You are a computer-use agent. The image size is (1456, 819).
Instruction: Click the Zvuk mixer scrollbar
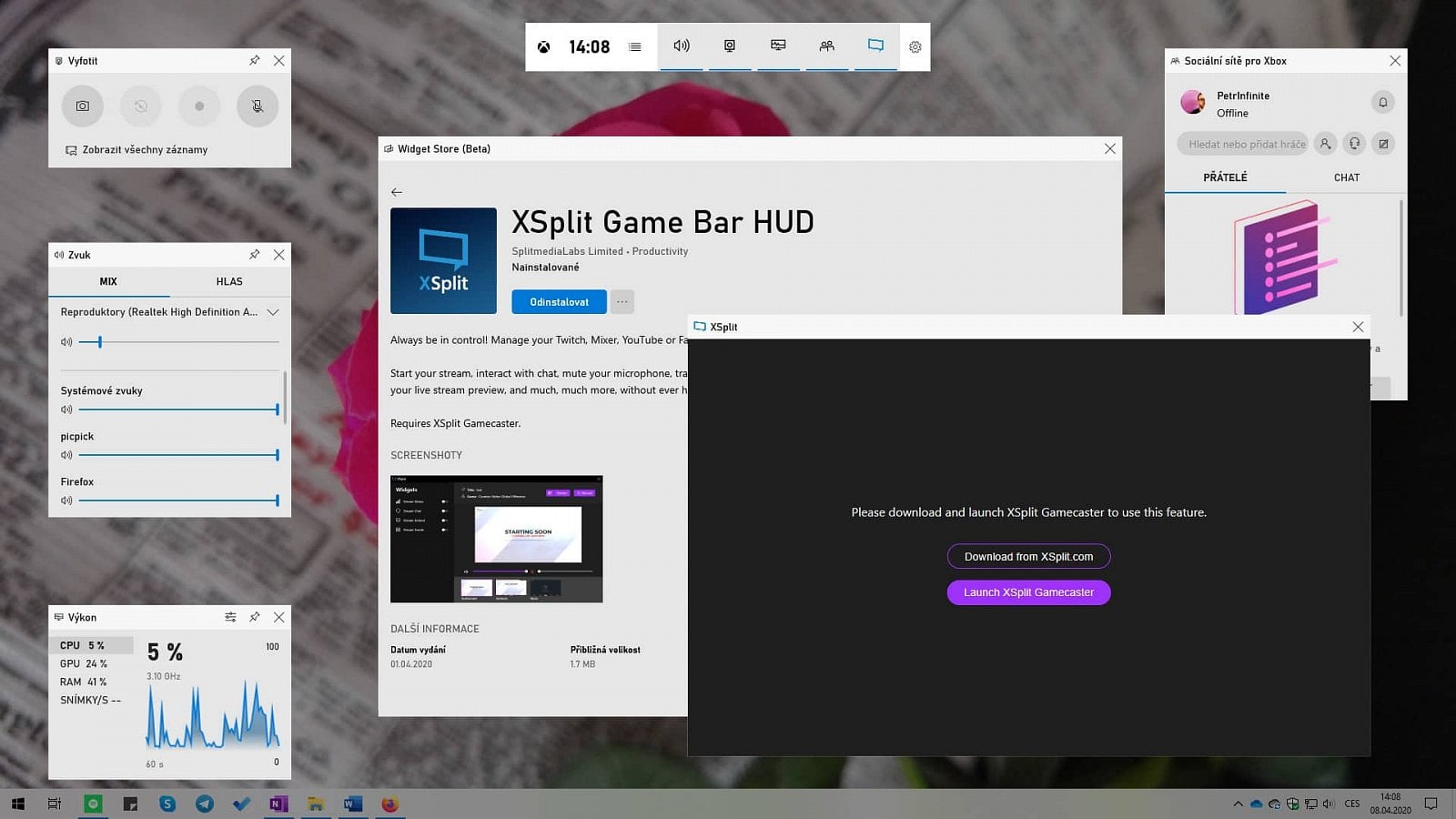click(x=286, y=398)
